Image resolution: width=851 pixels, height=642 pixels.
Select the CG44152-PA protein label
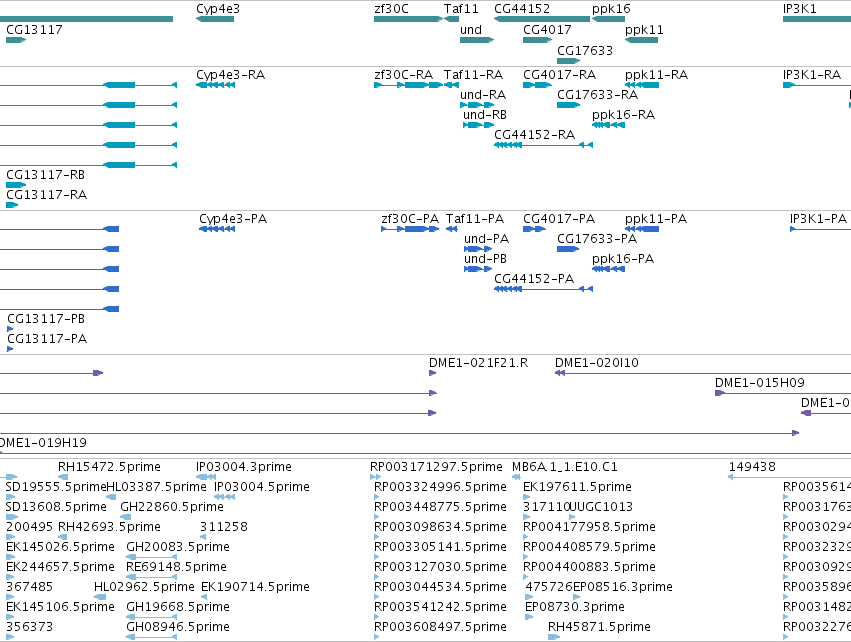(534, 278)
